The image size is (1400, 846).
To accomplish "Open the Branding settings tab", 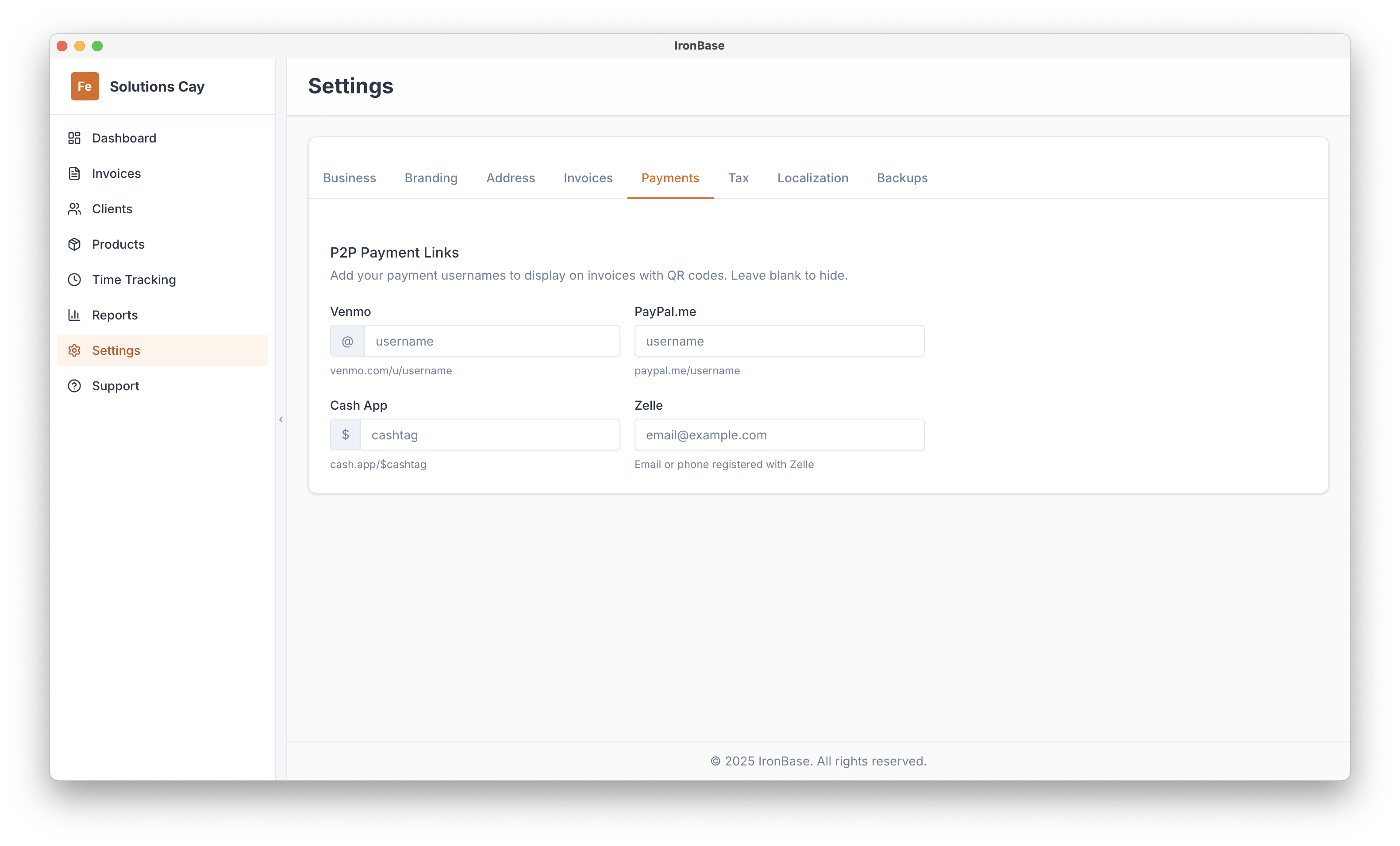I will click(x=431, y=178).
